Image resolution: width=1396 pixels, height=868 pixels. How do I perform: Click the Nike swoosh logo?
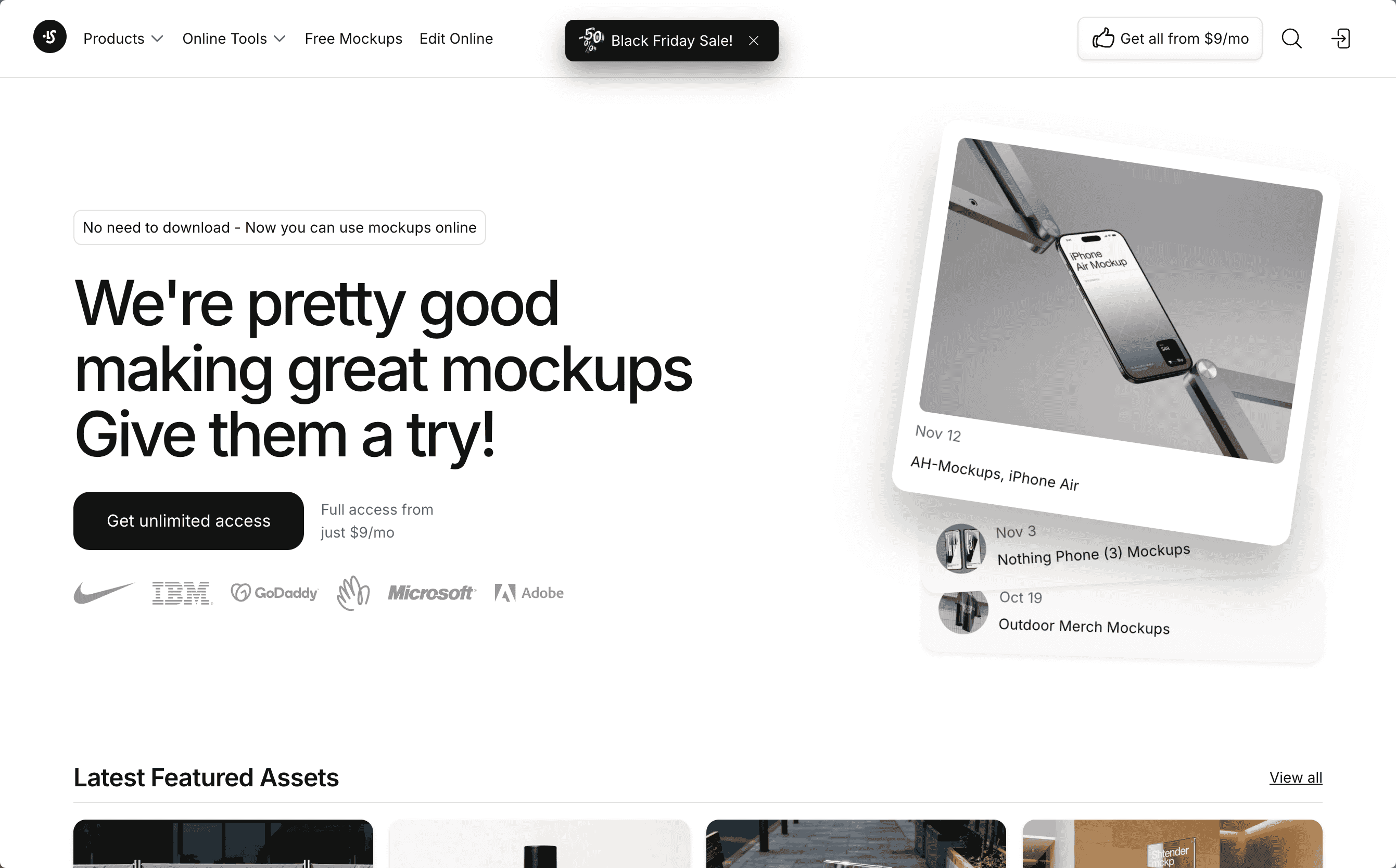[x=104, y=592]
